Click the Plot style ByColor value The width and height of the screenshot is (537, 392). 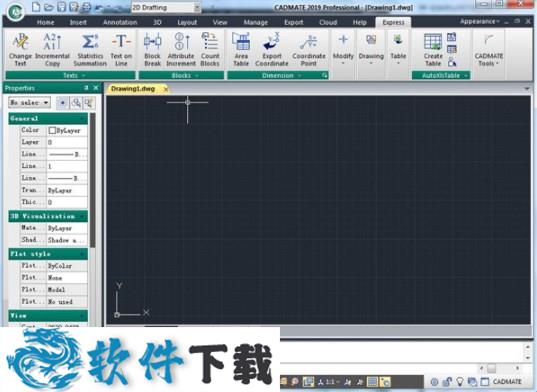67,266
